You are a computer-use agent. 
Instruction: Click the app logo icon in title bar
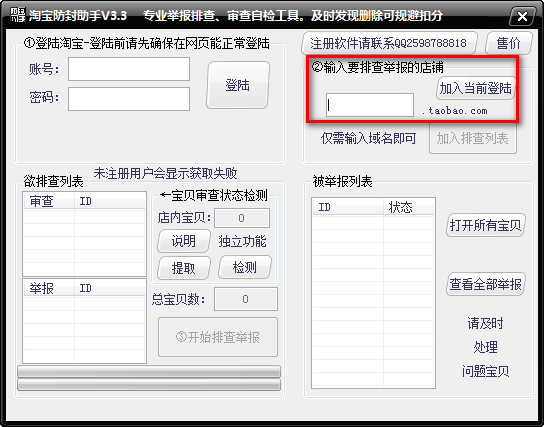click(17, 15)
